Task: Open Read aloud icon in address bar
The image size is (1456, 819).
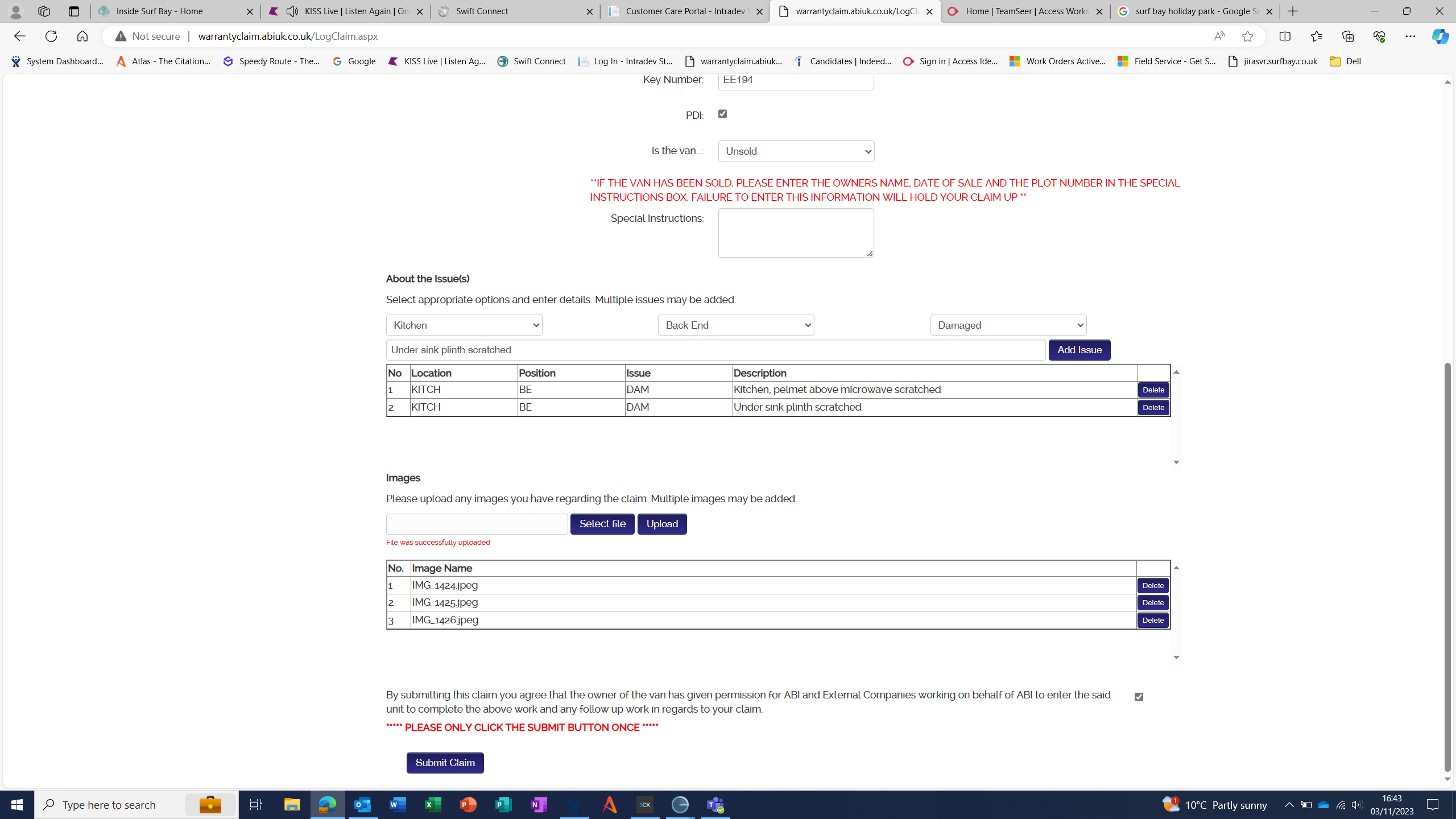Action: [1219, 36]
